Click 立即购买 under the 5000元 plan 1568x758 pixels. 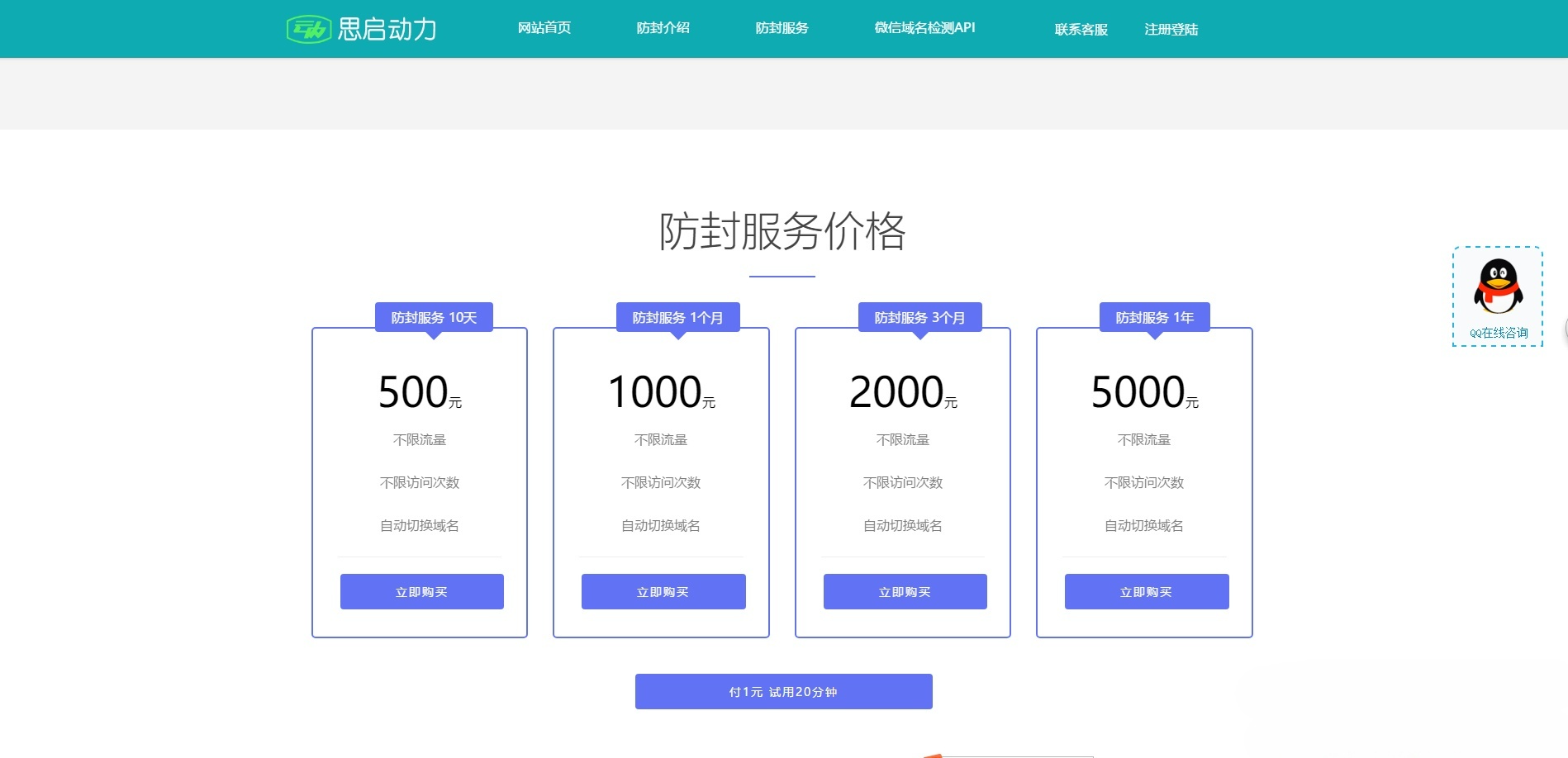(1147, 591)
